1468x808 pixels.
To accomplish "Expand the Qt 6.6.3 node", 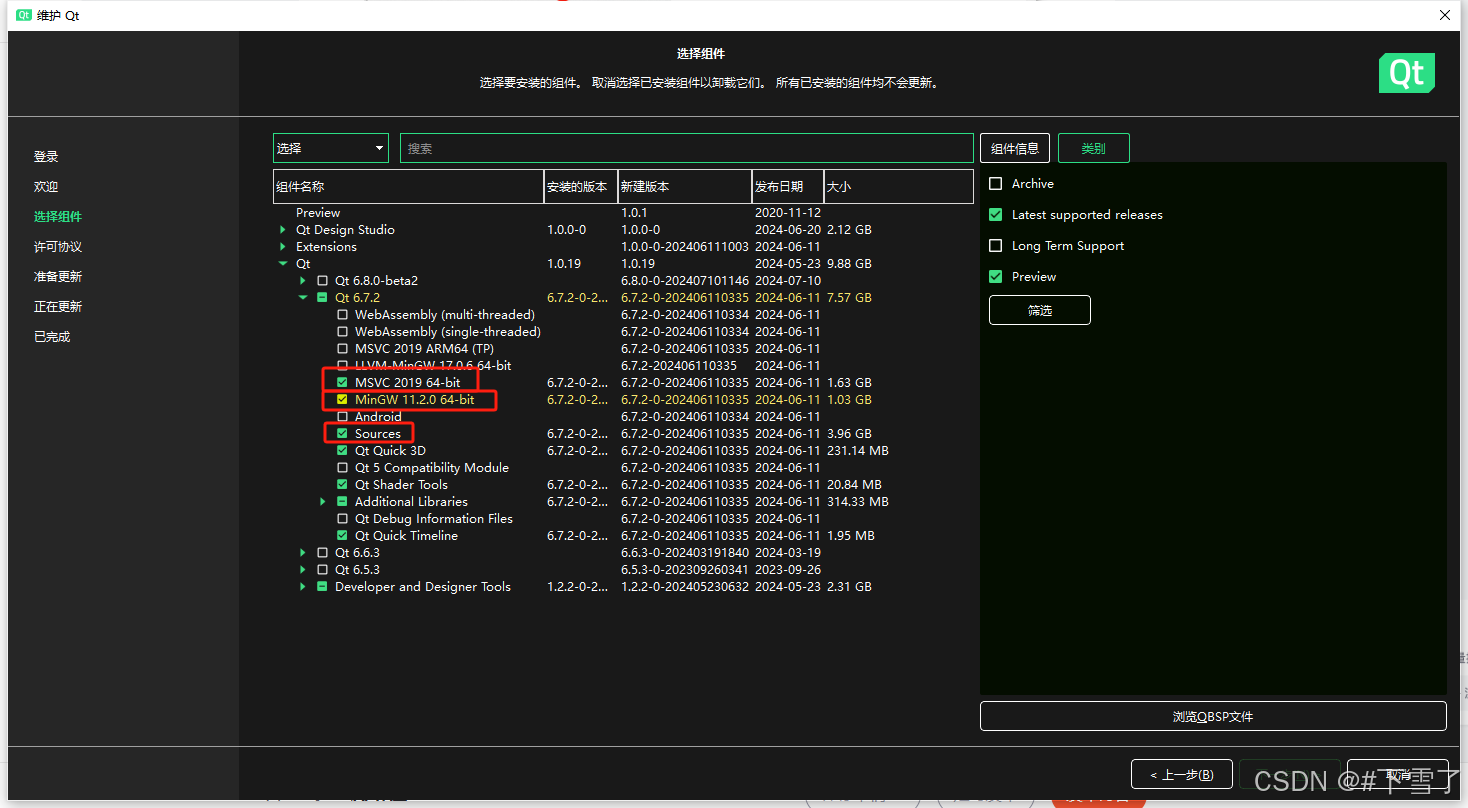I will (303, 553).
